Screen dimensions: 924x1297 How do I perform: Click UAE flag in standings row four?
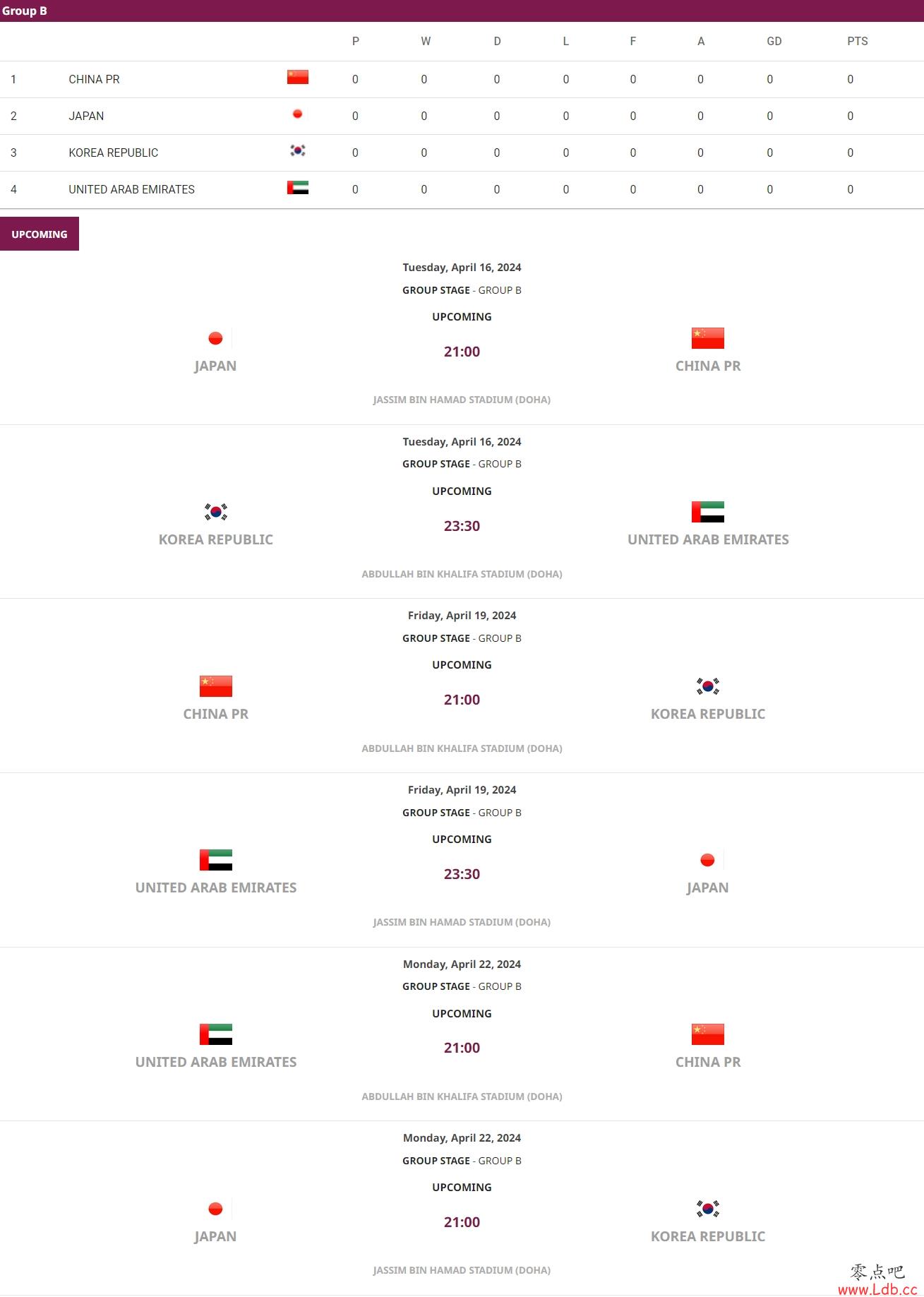[297, 187]
